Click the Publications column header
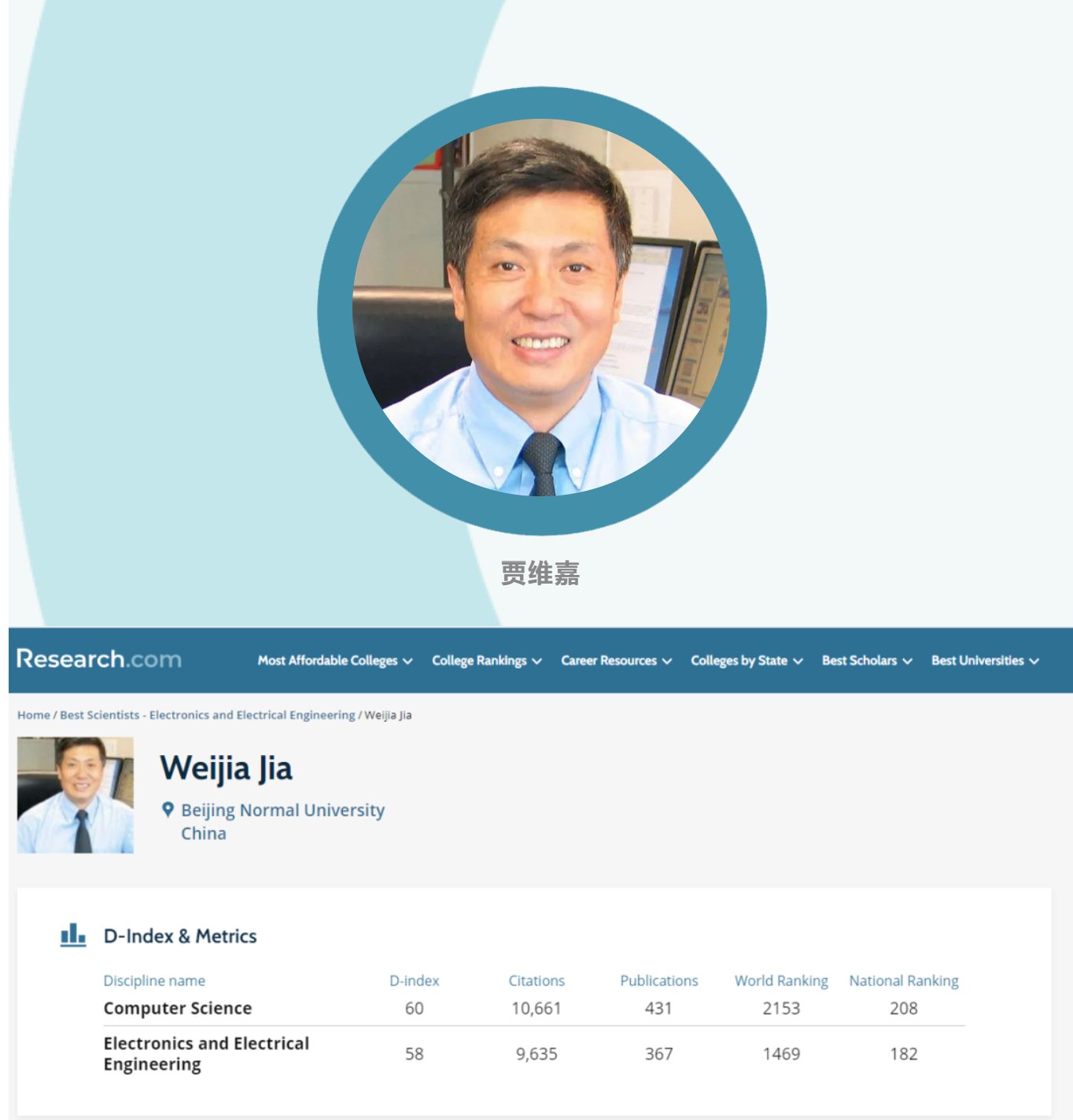Screen dimensions: 1073x1120 point(659,981)
